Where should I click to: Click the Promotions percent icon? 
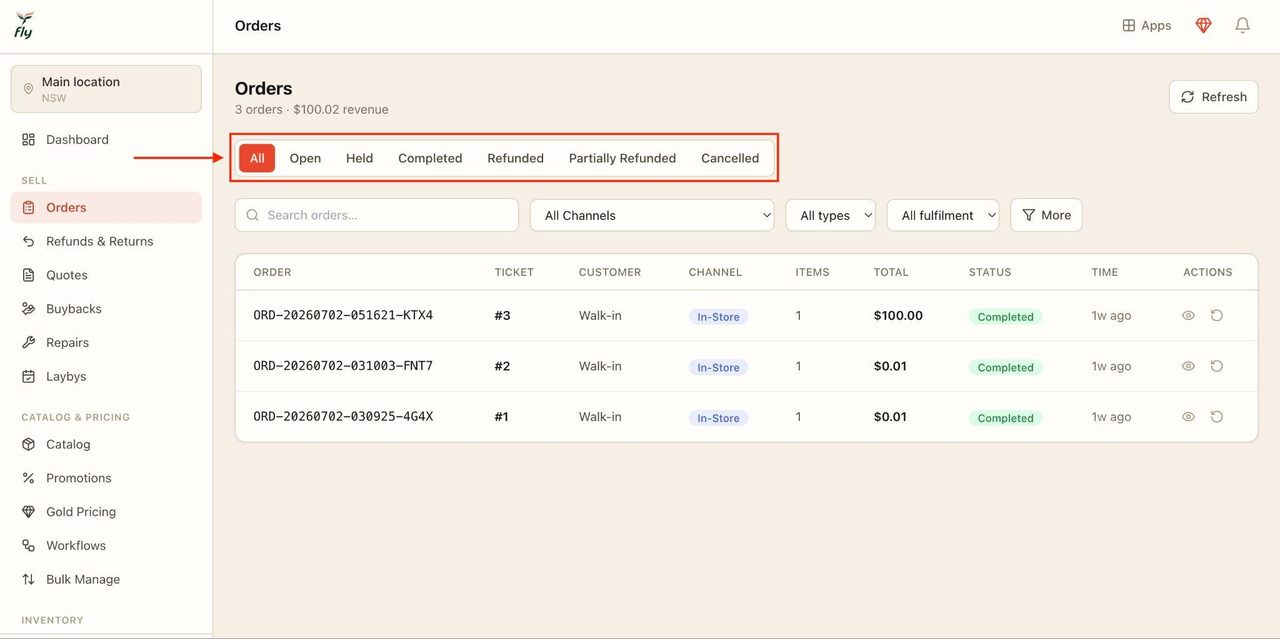click(x=28, y=478)
